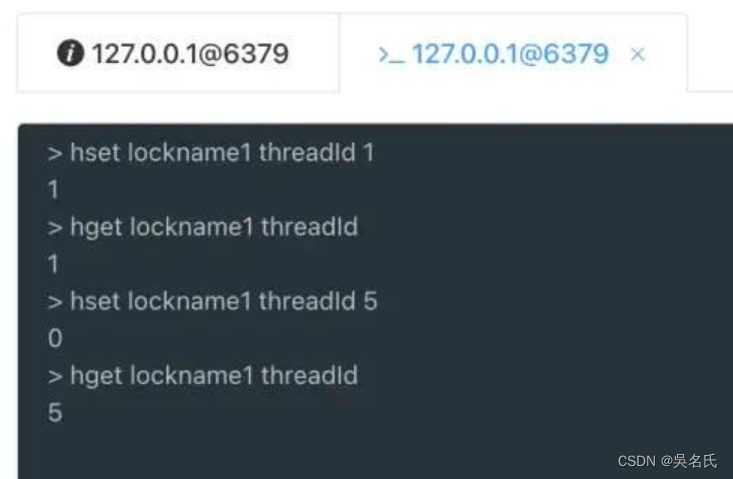Click the prompt arrow before 'hset lockname1 threadId 1'
Screen dimensions: 733x479
(55, 154)
